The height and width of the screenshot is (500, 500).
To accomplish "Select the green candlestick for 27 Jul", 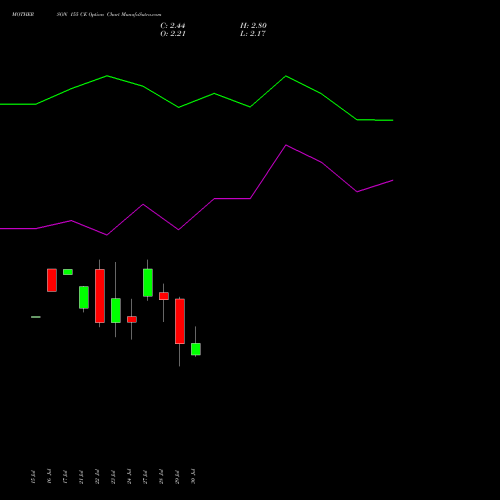I will tap(148, 283).
